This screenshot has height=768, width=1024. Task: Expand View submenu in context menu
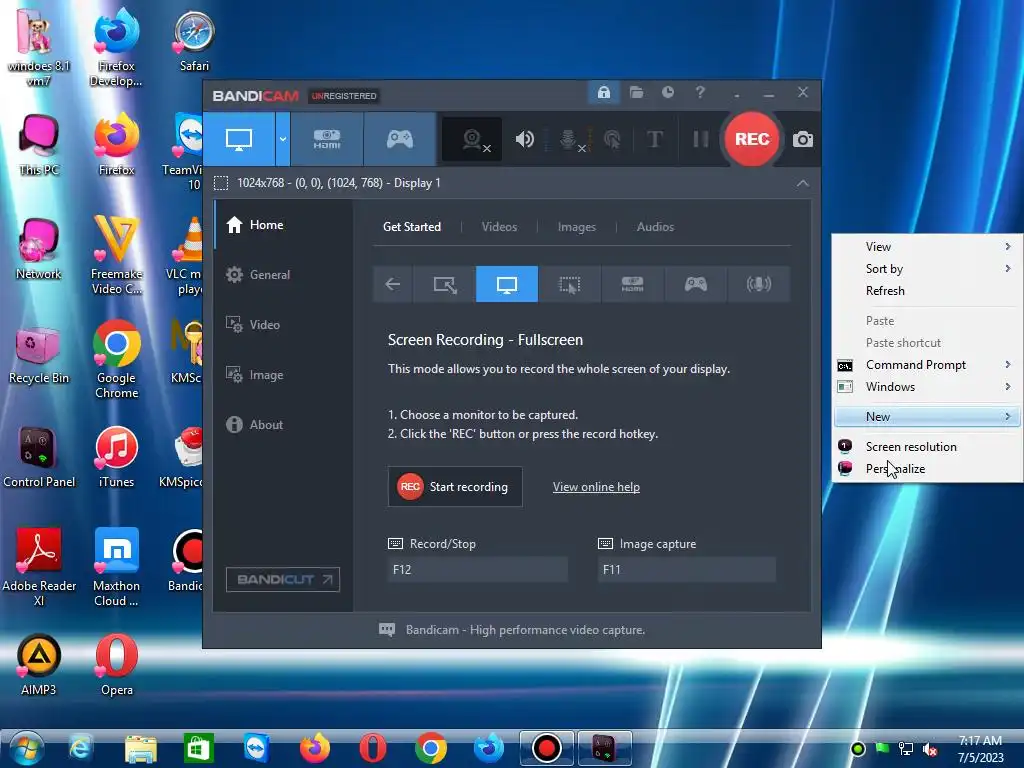pos(928,247)
